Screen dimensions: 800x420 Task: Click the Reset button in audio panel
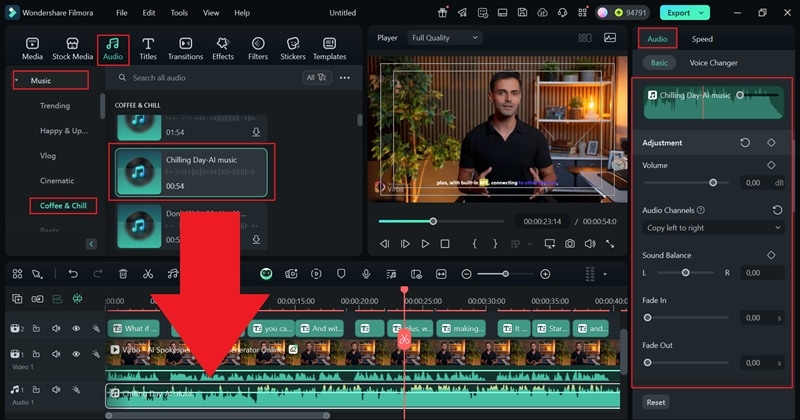[656, 402]
